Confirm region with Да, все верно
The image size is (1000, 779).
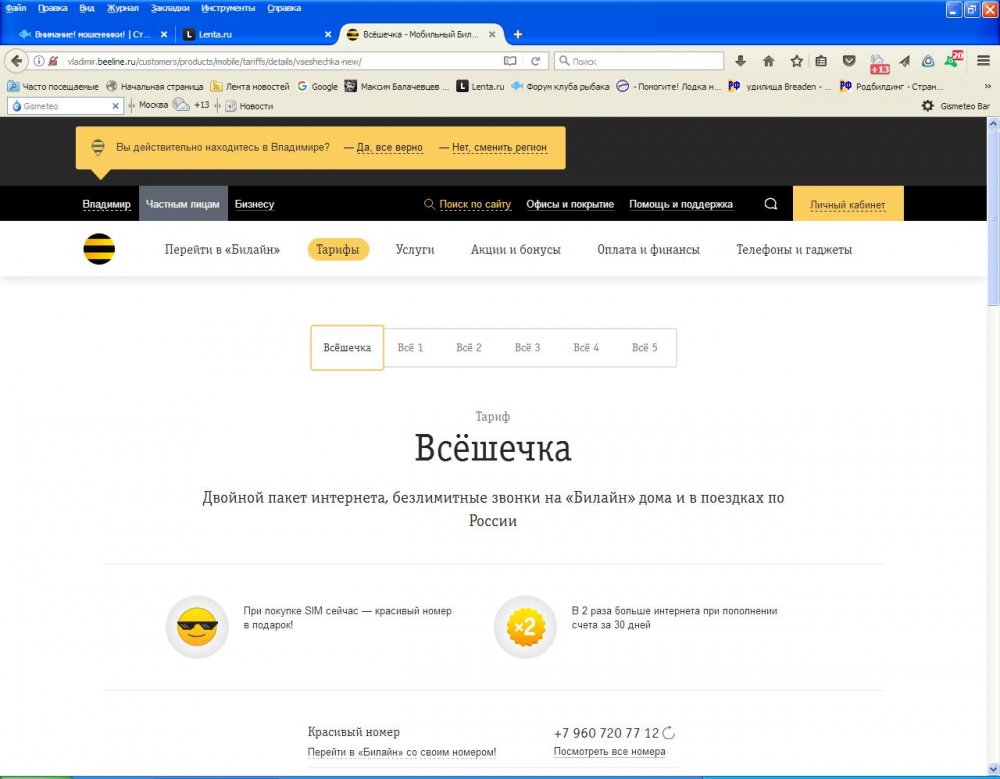click(389, 147)
